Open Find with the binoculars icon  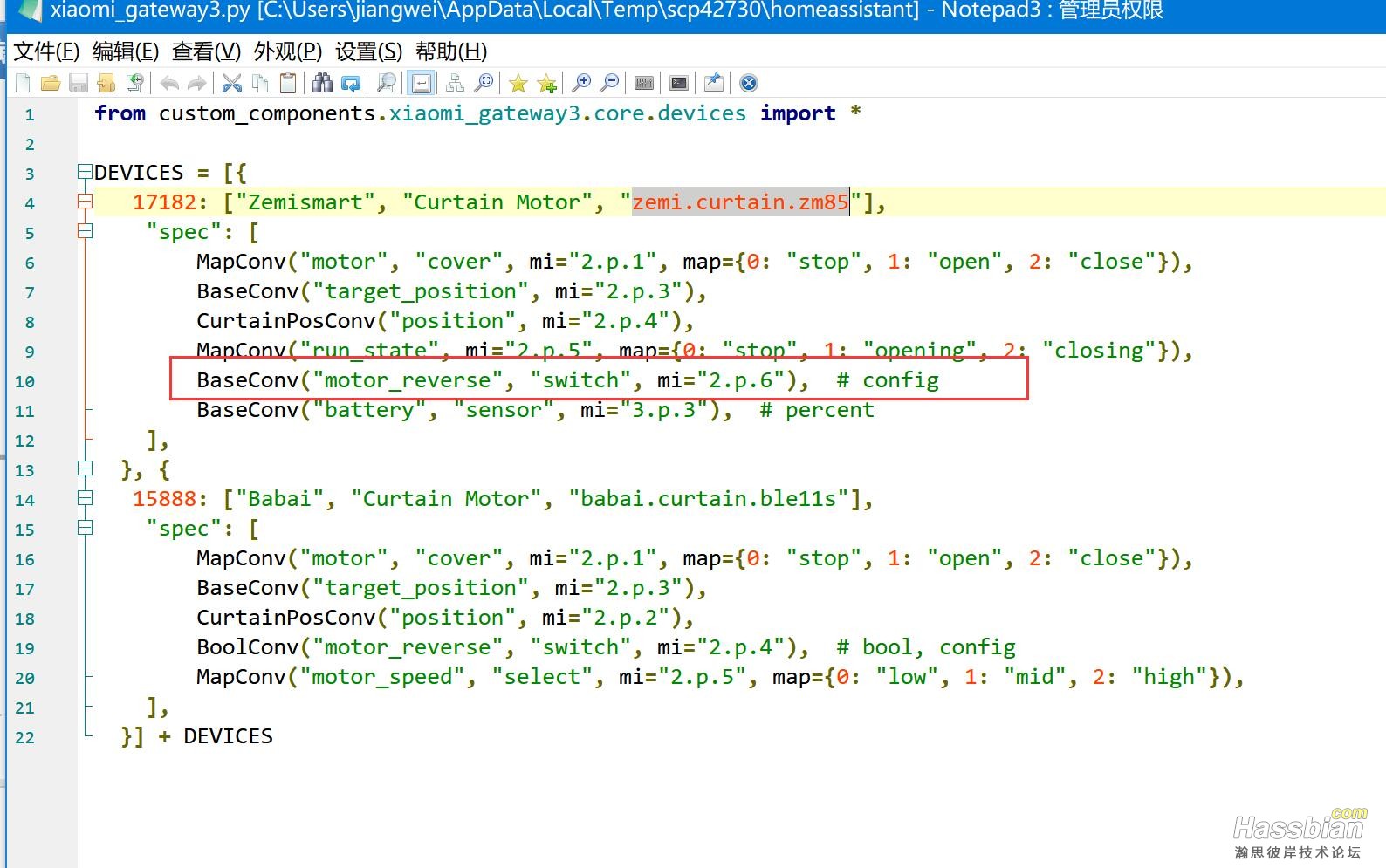[x=323, y=83]
